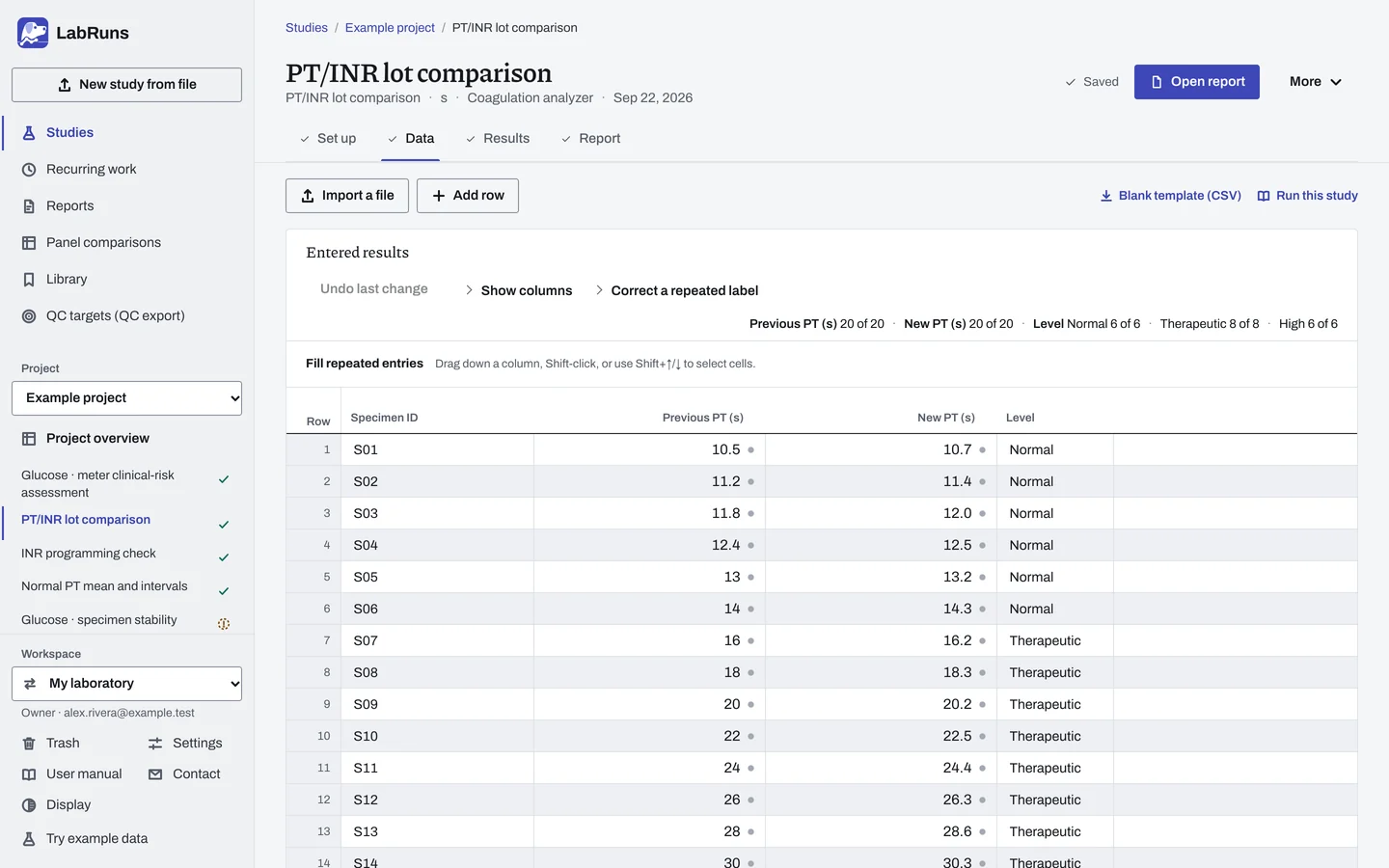Open the Studies flask icon
The width and height of the screenshot is (1389, 868).
pos(29,133)
